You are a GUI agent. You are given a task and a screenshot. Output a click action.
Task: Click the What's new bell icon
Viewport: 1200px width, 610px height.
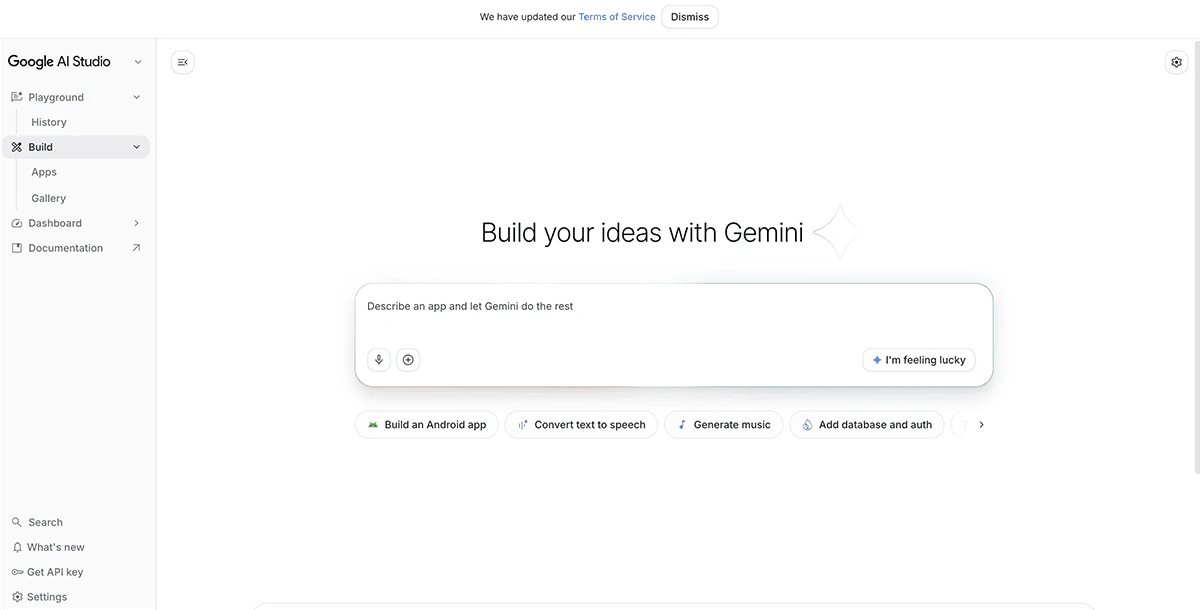[x=16, y=547]
